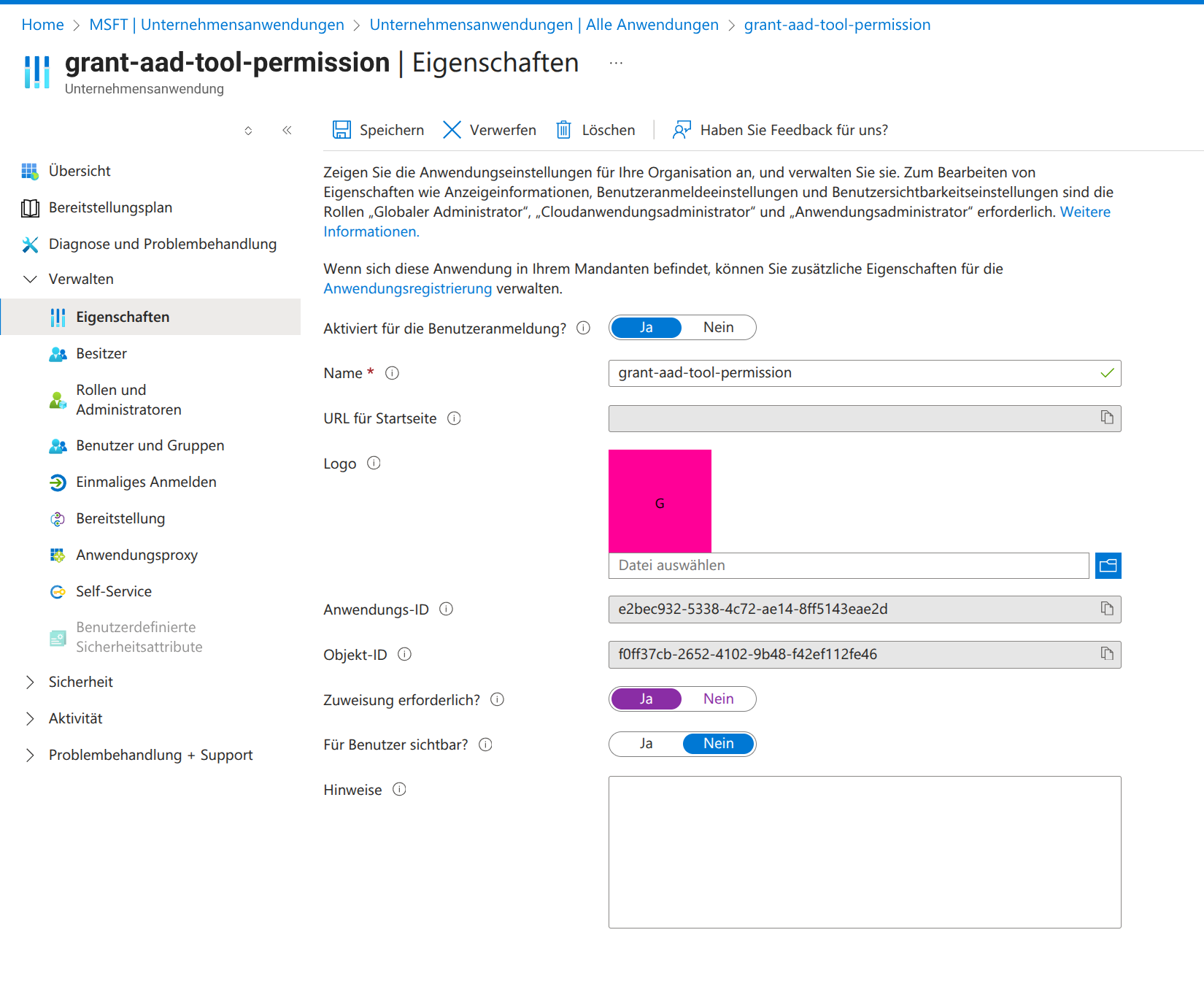Open the Anwendungsregistrierung link
This screenshot has width=1204, height=992.
point(407,288)
